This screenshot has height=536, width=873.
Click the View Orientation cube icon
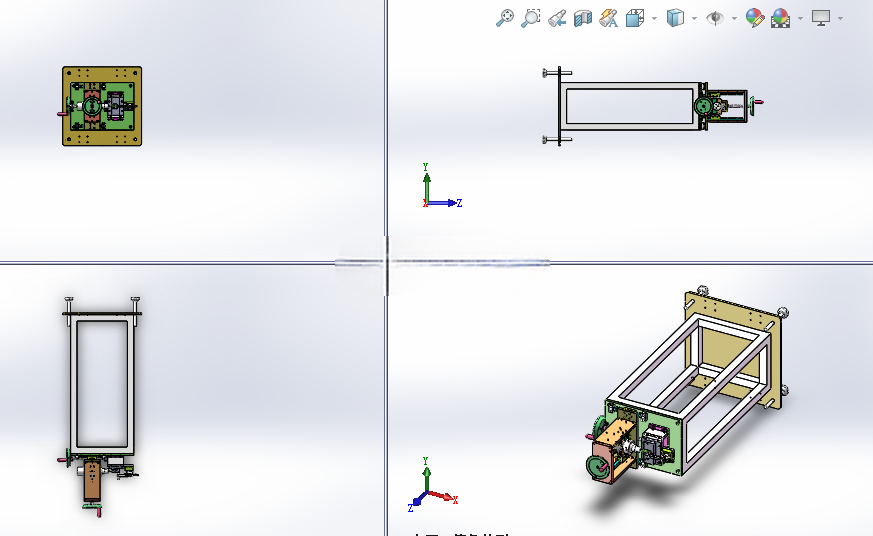tap(635, 18)
